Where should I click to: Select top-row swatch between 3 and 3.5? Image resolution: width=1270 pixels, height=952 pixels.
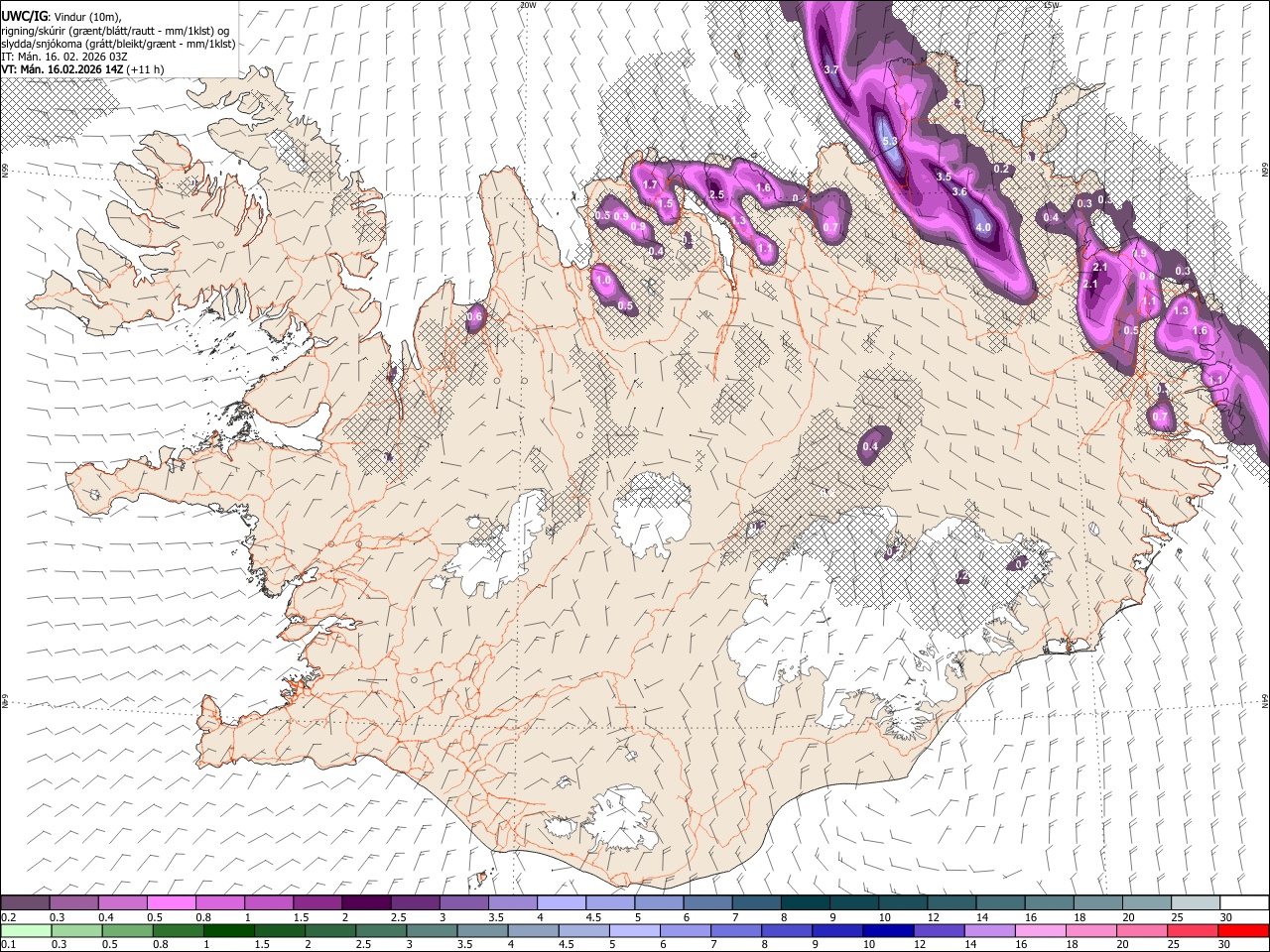tap(463, 903)
